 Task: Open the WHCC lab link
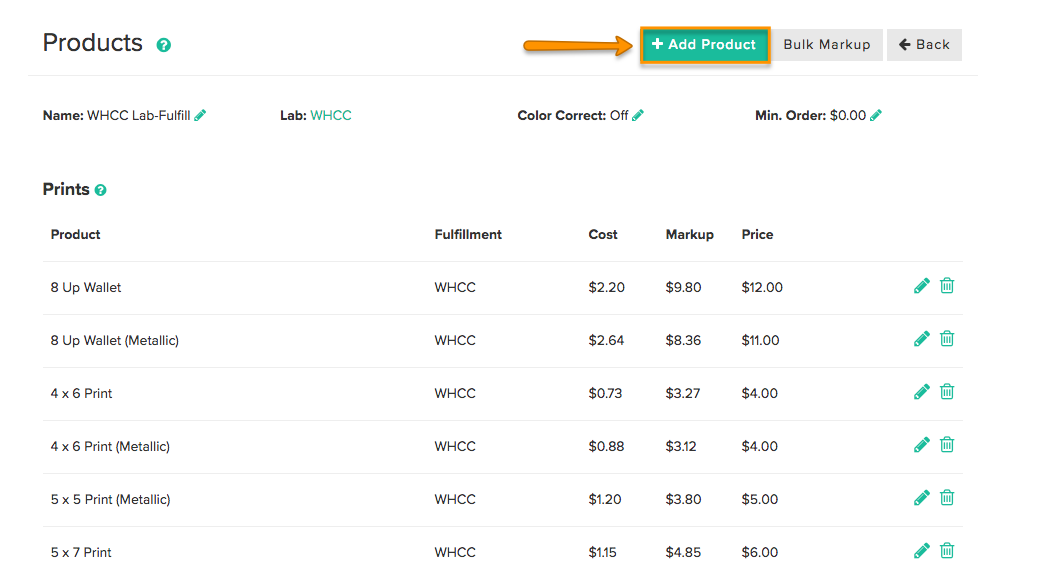331,116
